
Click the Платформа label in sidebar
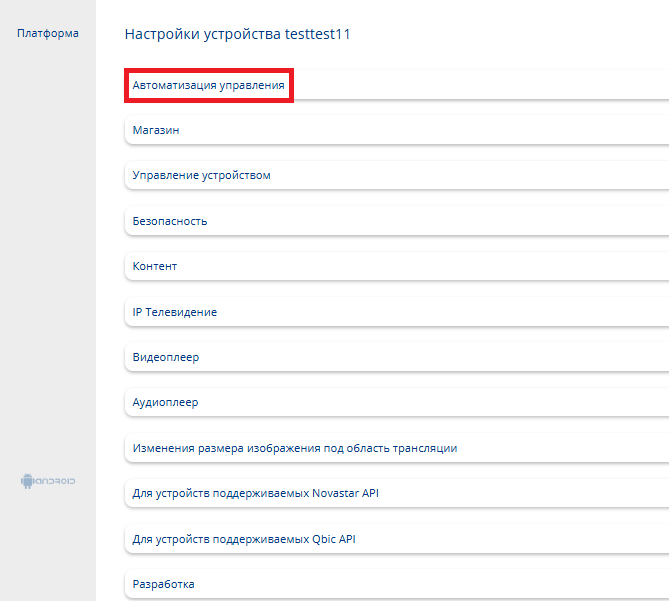(x=47, y=34)
